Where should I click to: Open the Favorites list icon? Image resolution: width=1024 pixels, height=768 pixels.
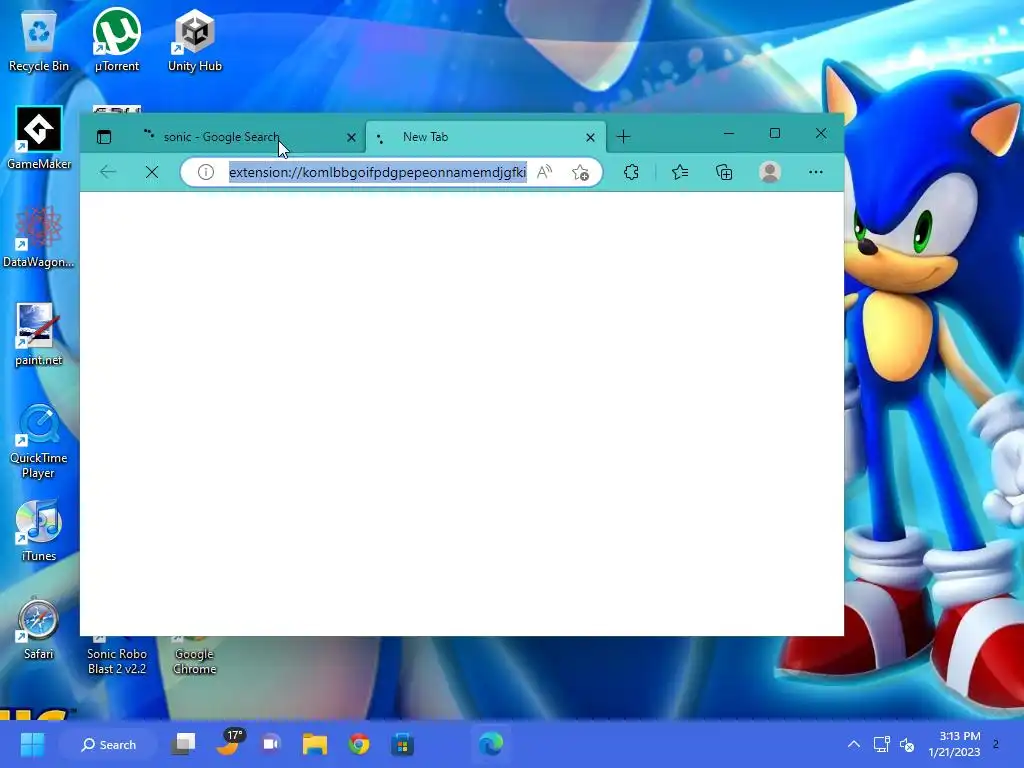pos(680,172)
